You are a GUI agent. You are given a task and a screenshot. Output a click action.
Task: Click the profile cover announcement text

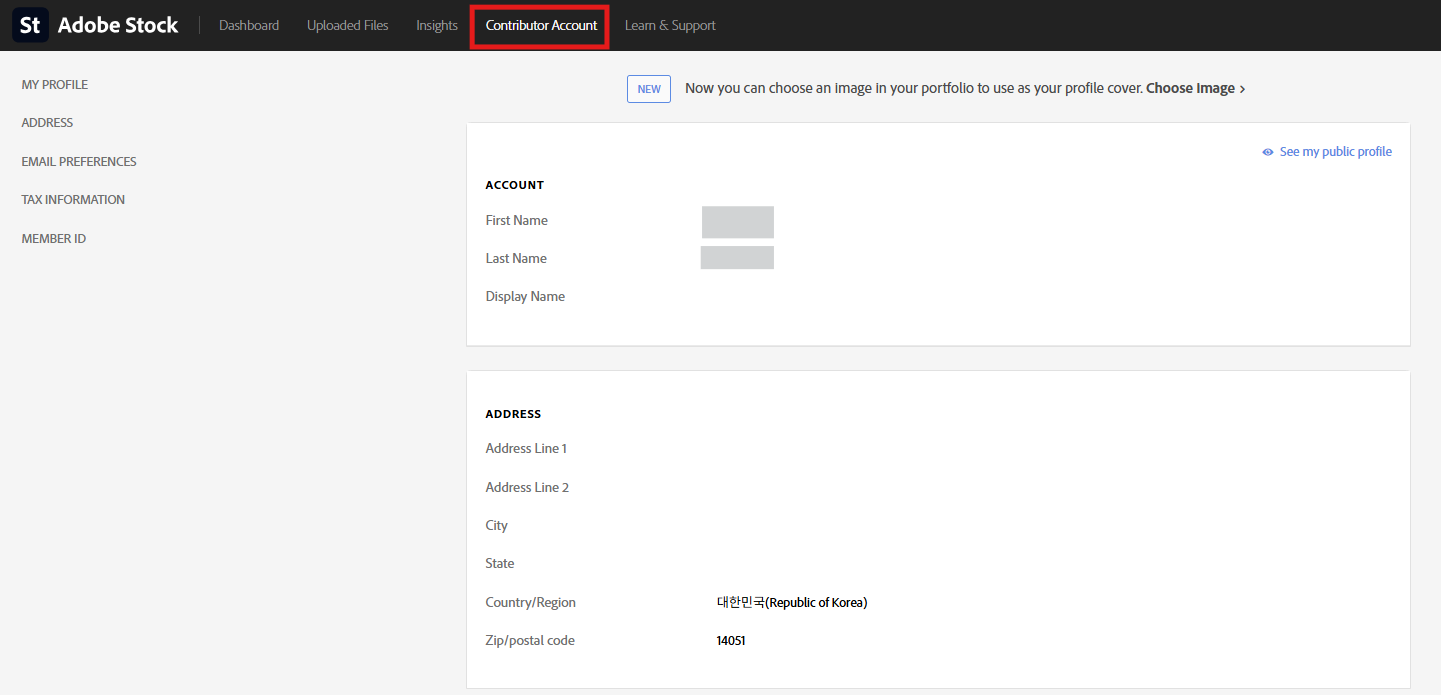913,88
